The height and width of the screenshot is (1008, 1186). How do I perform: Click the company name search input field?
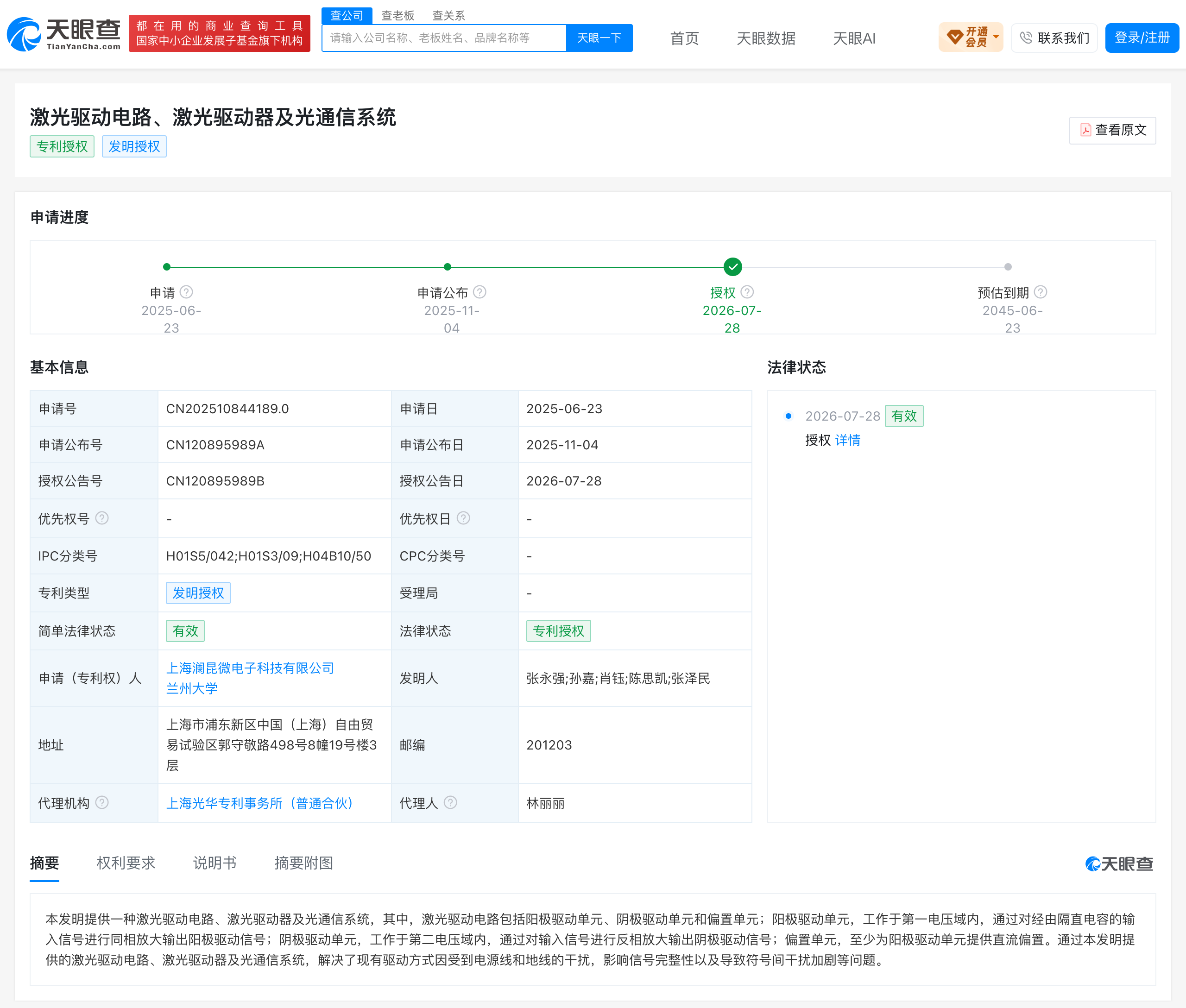point(444,38)
